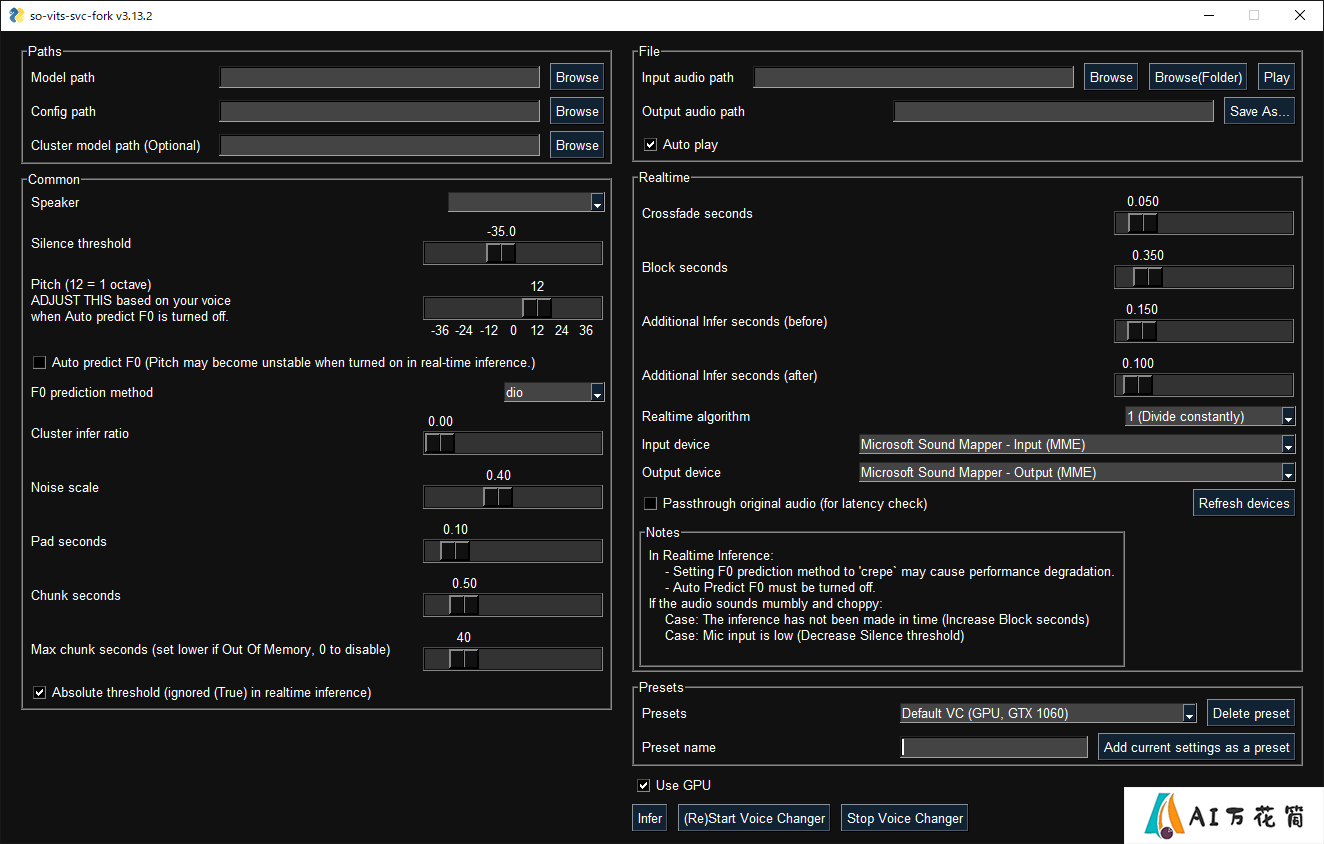This screenshot has width=1324, height=844.
Task: Browse for the Config path file
Action: click(577, 111)
